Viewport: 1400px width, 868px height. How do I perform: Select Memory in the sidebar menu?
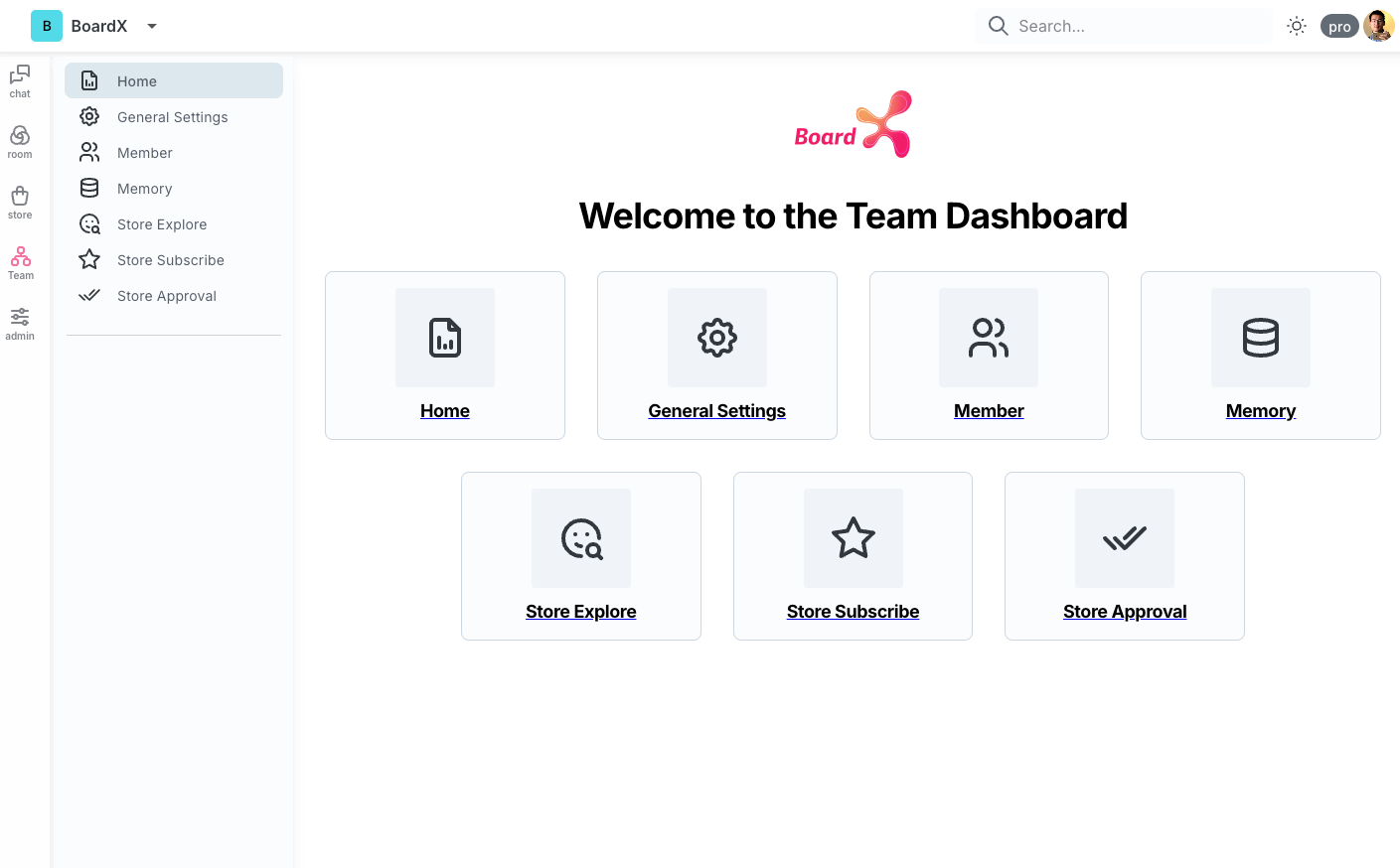[x=174, y=188]
